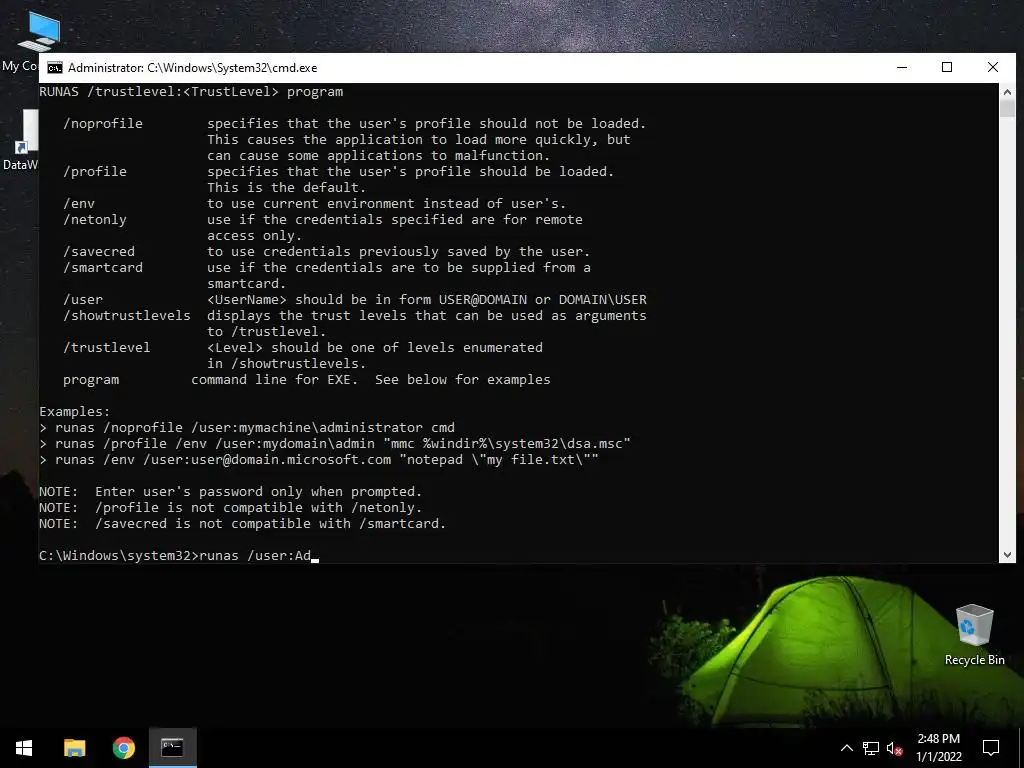The height and width of the screenshot is (768, 1024).
Task: Click the 'RUNAS /trustlevel:<TrustLevel> program' line
Action: (x=191, y=91)
